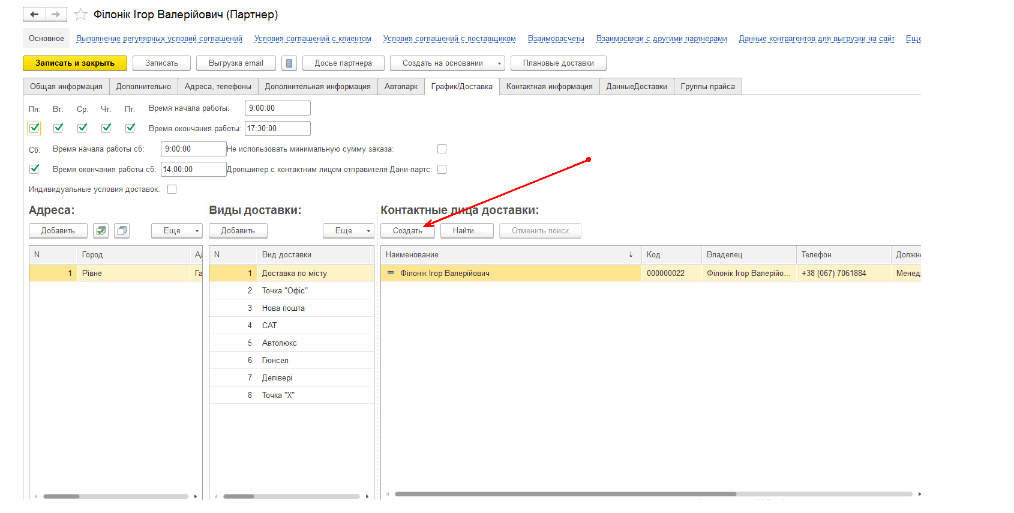Click the 'Время начала работы' time field
Image resolution: width=1014 pixels, height=513 pixels.
pyautogui.click(x=277, y=108)
